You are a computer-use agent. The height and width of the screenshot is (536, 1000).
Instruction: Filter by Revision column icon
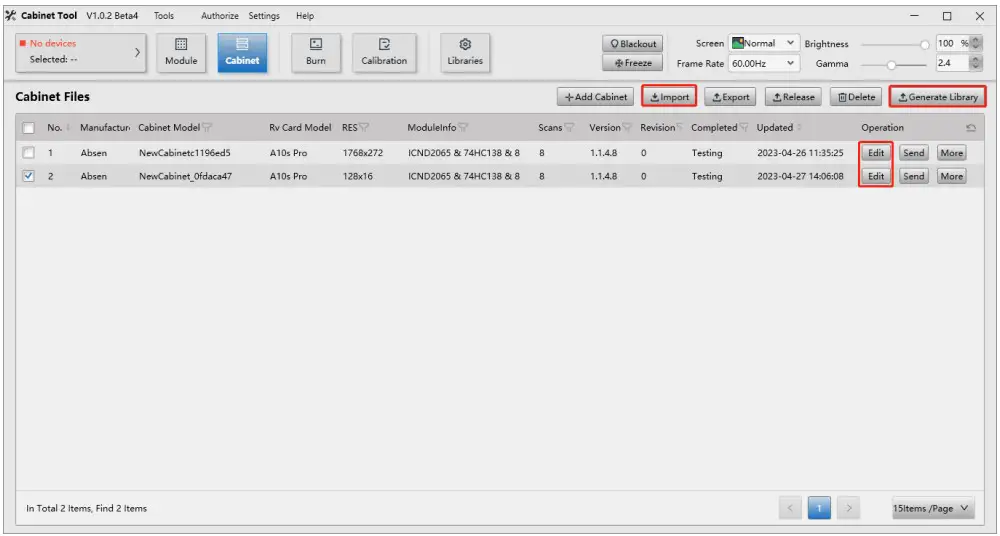tap(679, 128)
